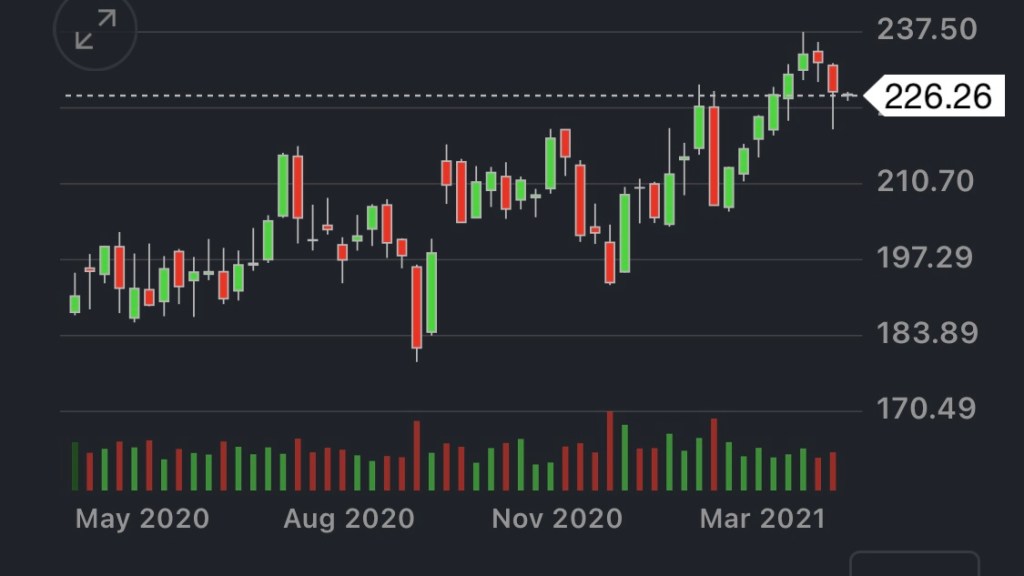Click the tallest red volume bar
Screen dimensions: 1024x576
pyautogui.click(x=610, y=451)
